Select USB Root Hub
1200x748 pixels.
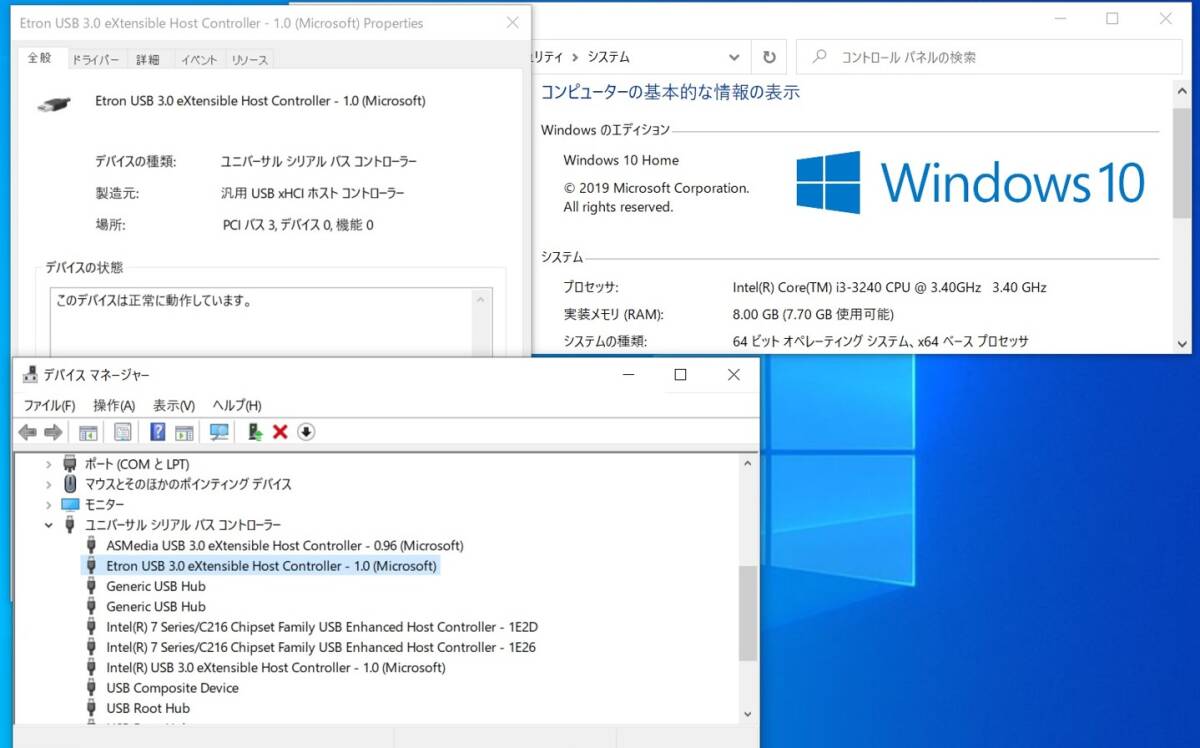[148, 708]
